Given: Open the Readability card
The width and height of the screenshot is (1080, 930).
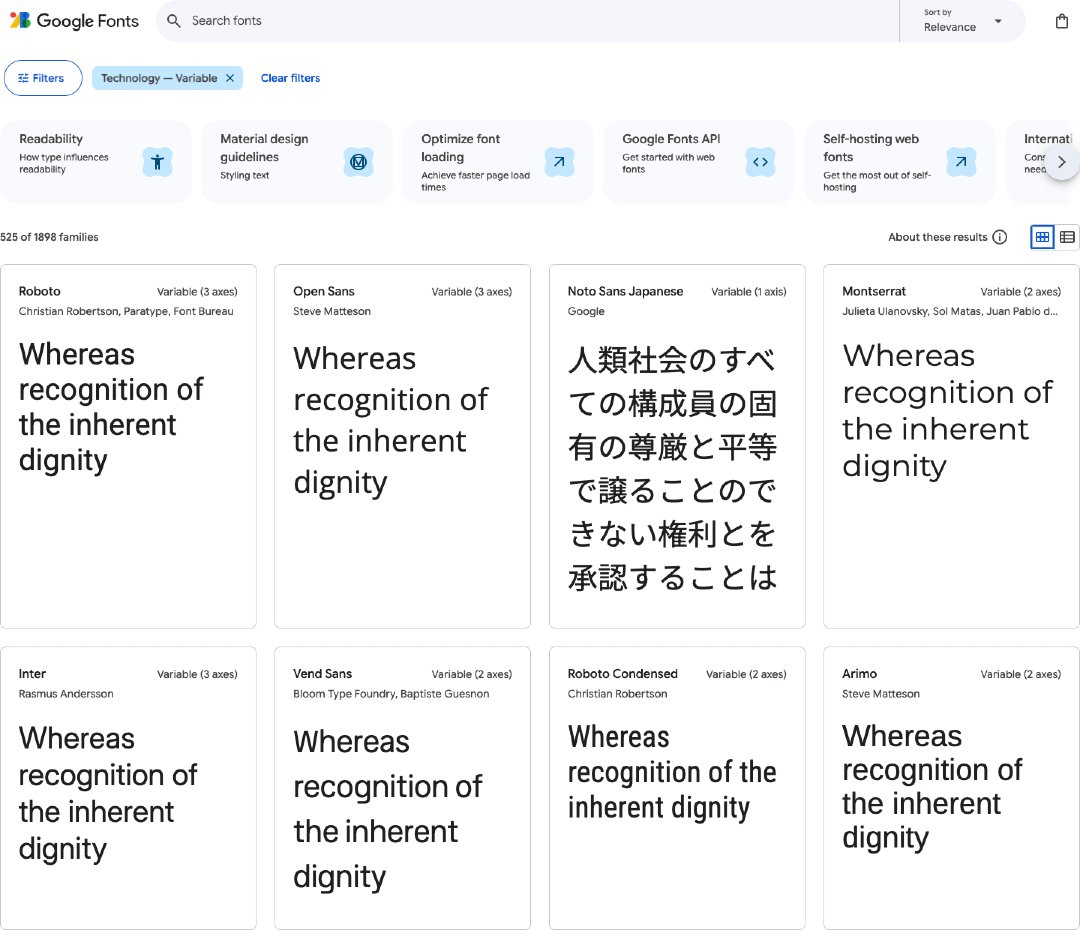Looking at the screenshot, I should tap(96, 162).
